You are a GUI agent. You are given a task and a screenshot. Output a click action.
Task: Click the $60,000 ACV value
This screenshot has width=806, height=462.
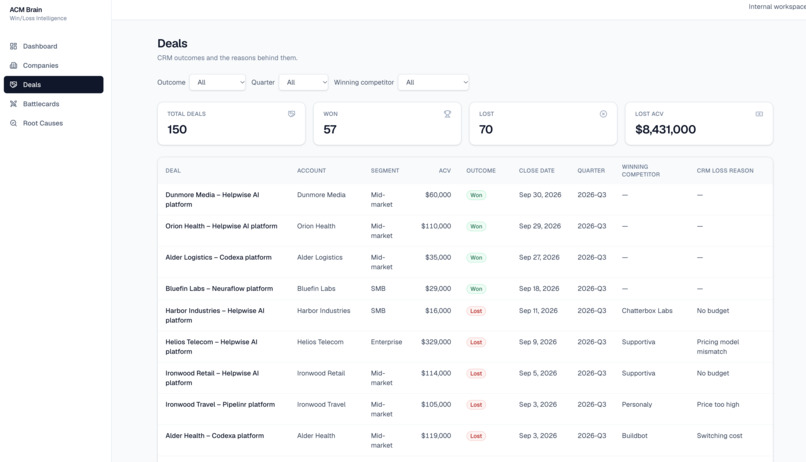pos(438,195)
